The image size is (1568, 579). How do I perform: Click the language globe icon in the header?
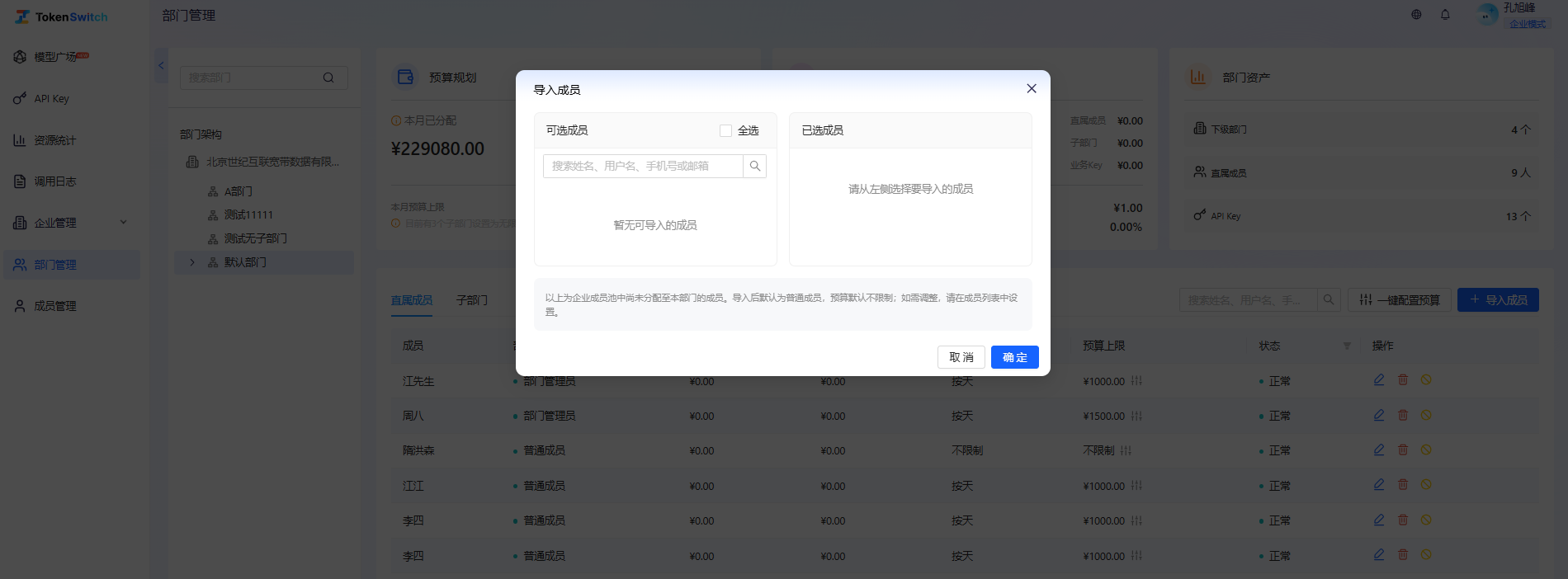[x=1416, y=15]
